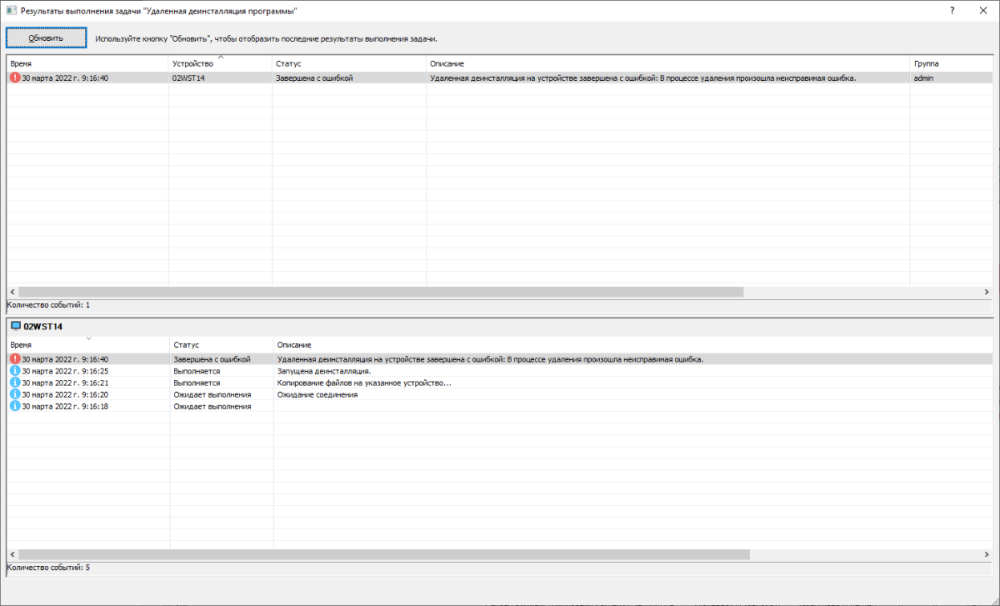The width and height of the screenshot is (1000, 606).
Task: Select 'Ожидает выполнения' status at 9:16:18
Action: pyautogui.click(x=212, y=406)
